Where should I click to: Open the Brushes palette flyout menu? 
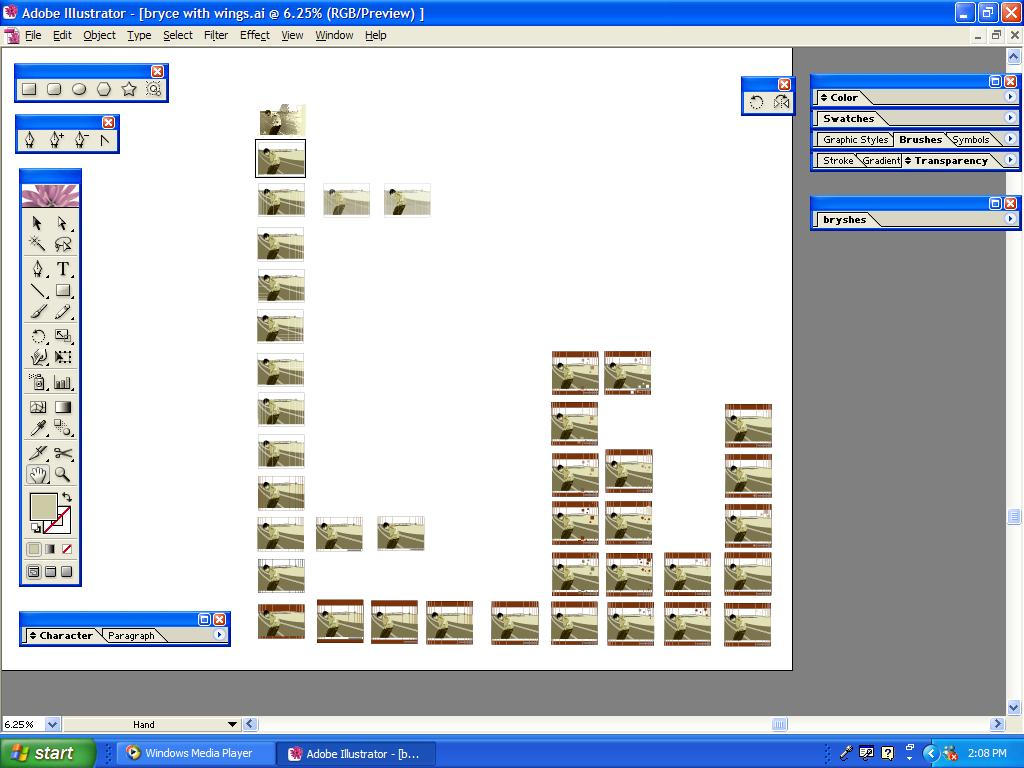tap(1010, 138)
